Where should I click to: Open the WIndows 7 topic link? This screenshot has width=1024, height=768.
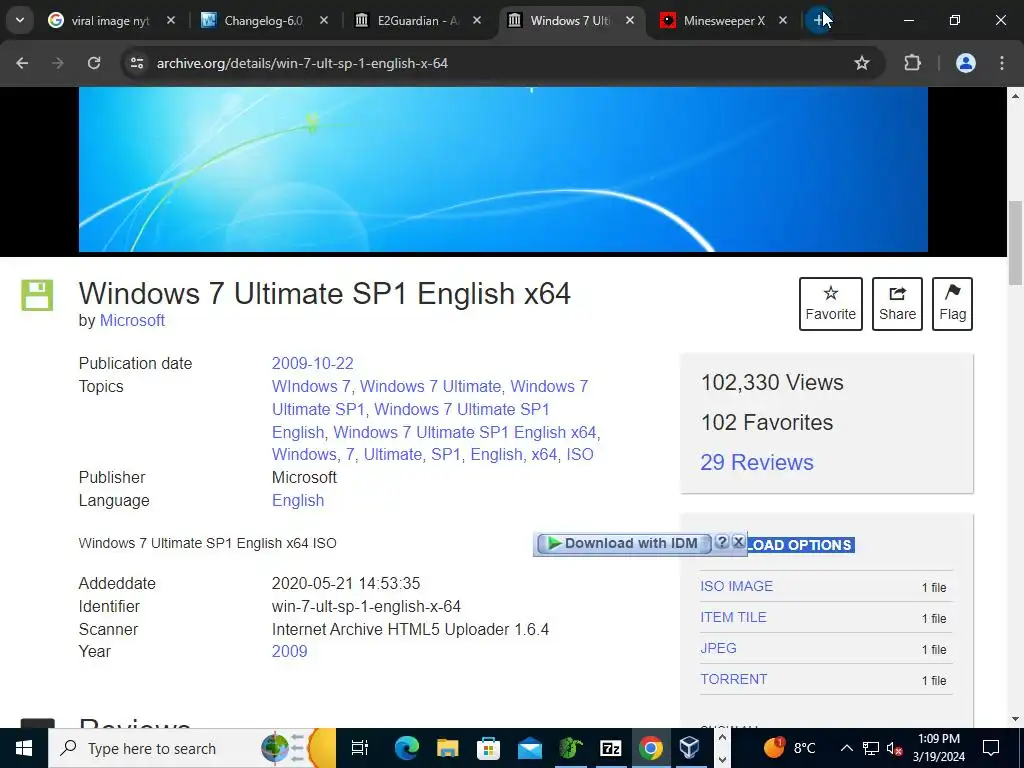[x=311, y=387]
